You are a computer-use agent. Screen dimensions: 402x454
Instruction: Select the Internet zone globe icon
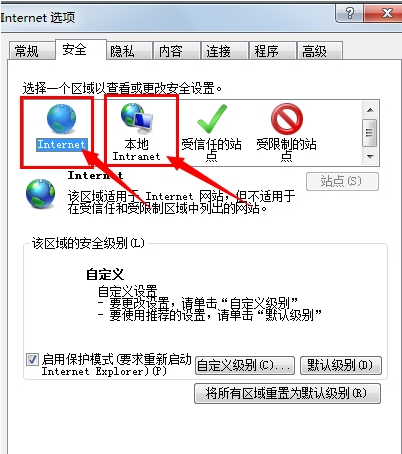(x=62, y=119)
